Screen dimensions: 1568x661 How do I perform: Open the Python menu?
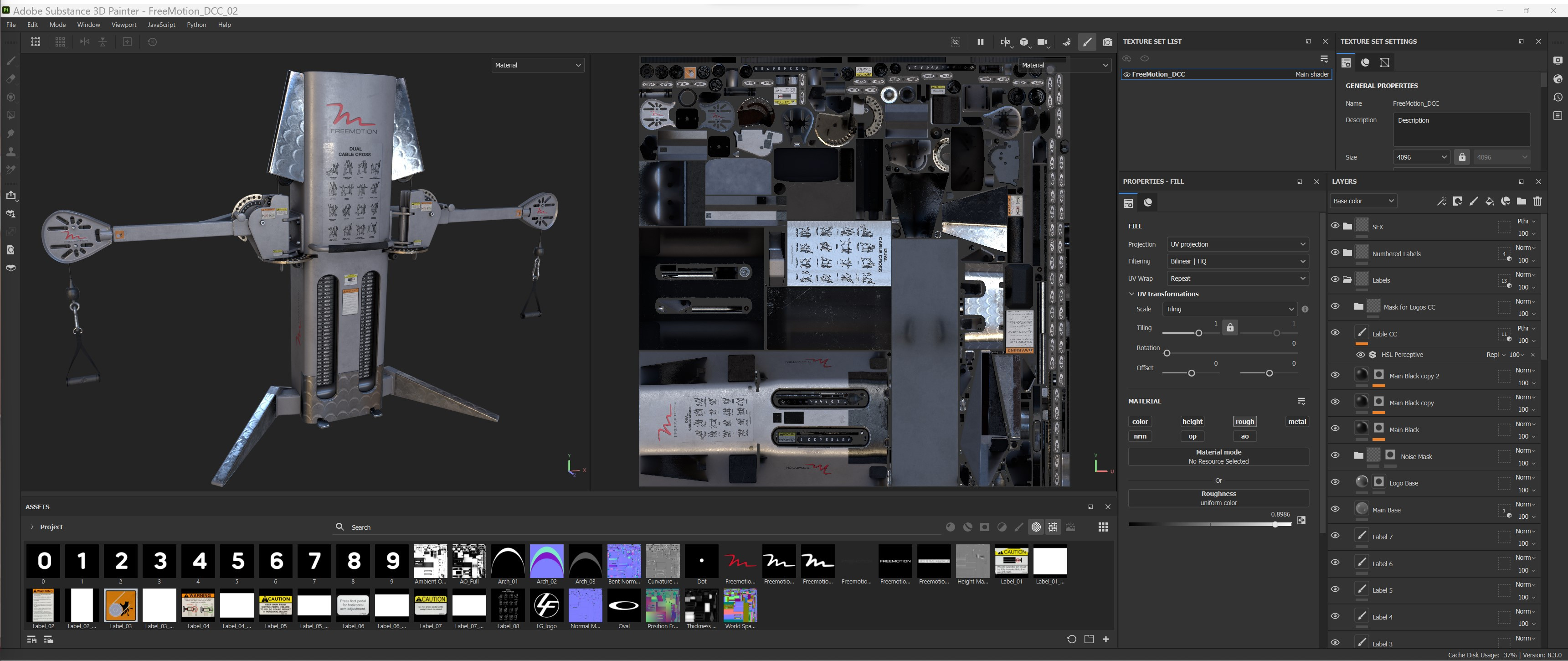point(196,25)
